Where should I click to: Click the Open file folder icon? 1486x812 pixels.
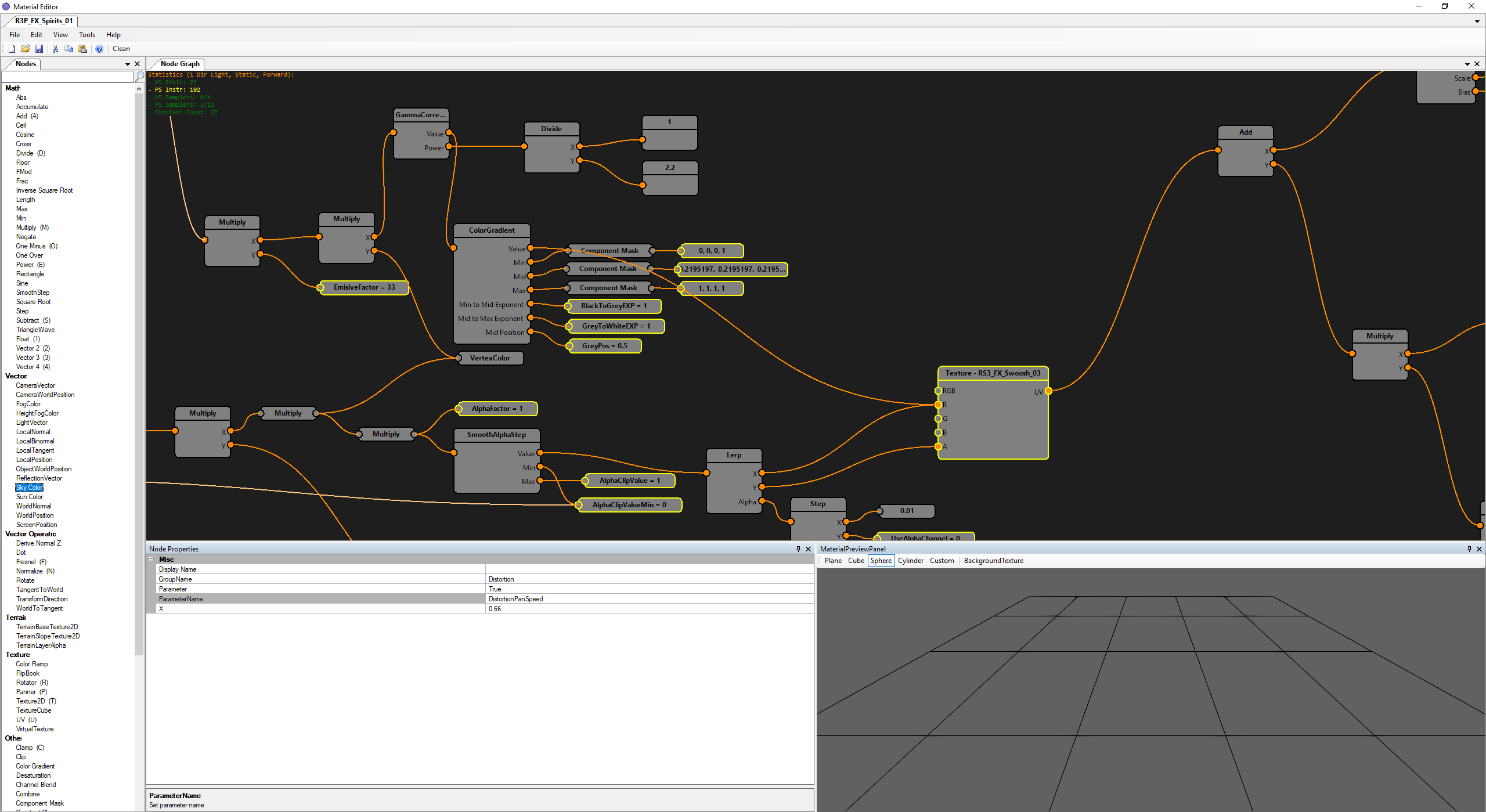click(x=25, y=49)
